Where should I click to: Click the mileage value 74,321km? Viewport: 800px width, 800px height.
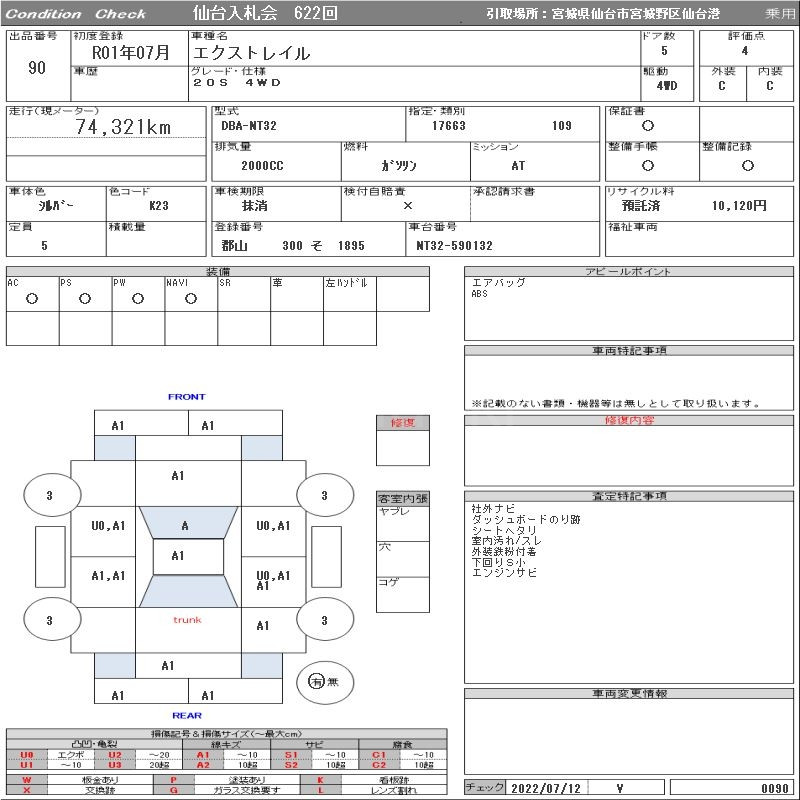(x=123, y=127)
